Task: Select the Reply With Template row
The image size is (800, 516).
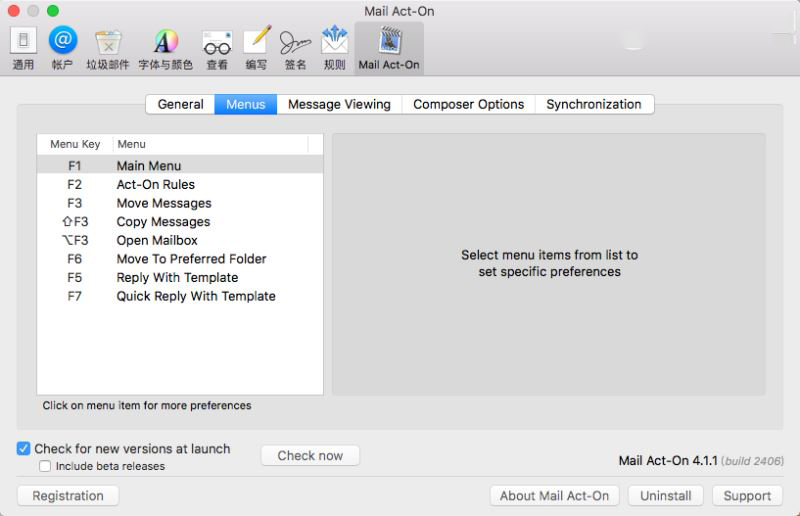Action: pyautogui.click(x=180, y=278)
